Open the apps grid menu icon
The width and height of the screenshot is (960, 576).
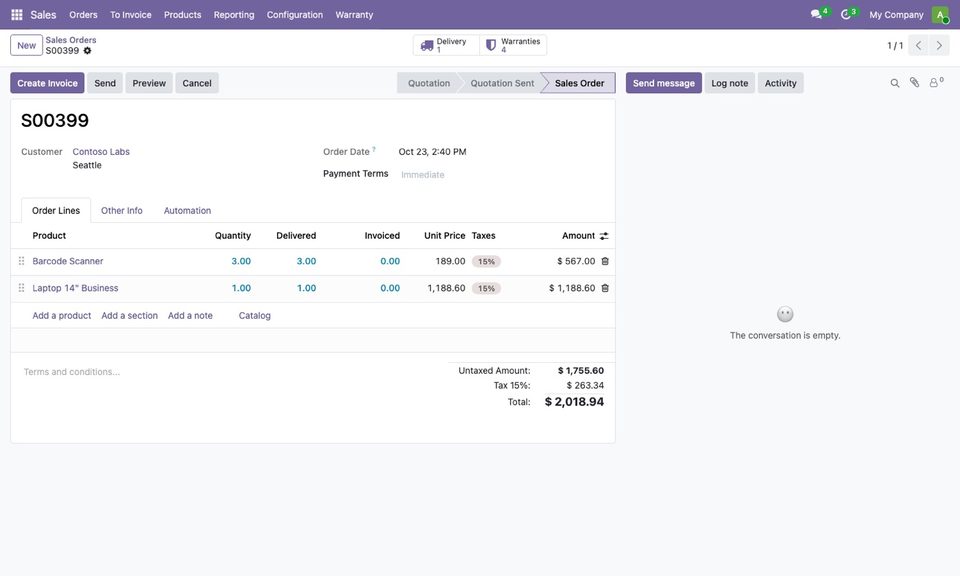pyautogui.click(x=17, y=14)
